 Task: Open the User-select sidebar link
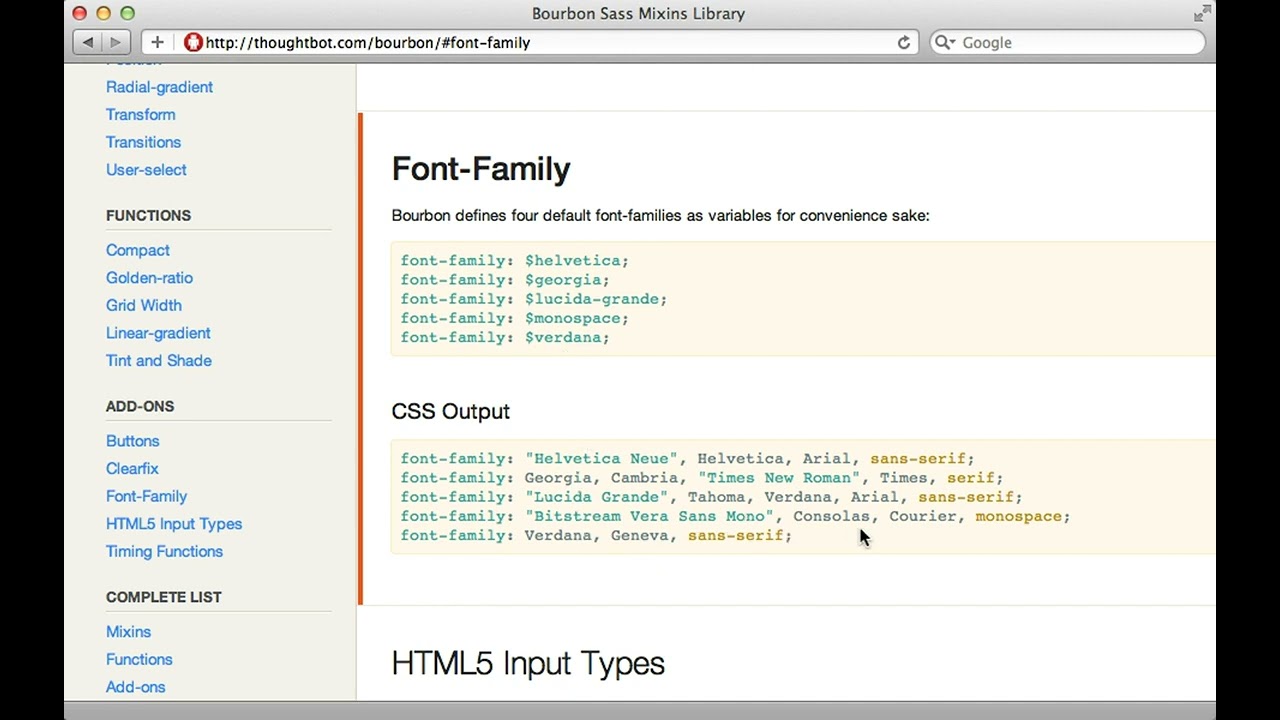(146, 170)
